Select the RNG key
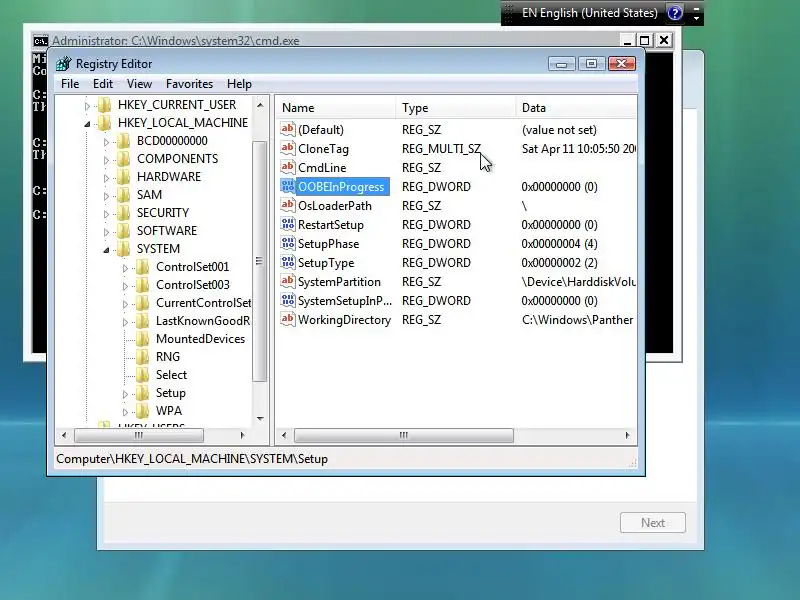 pyautogui.click(x=168, y=357)
